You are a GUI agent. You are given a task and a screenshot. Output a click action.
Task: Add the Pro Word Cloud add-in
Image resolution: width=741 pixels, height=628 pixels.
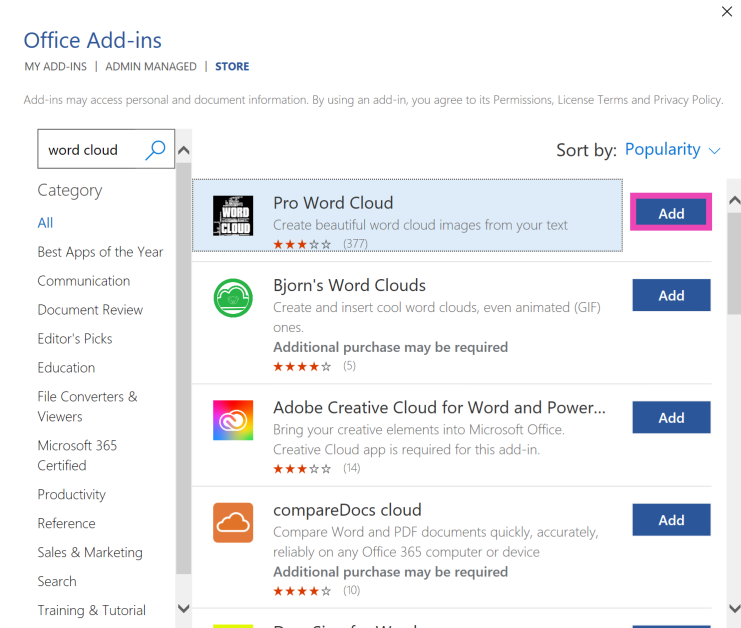pos(671,213)
